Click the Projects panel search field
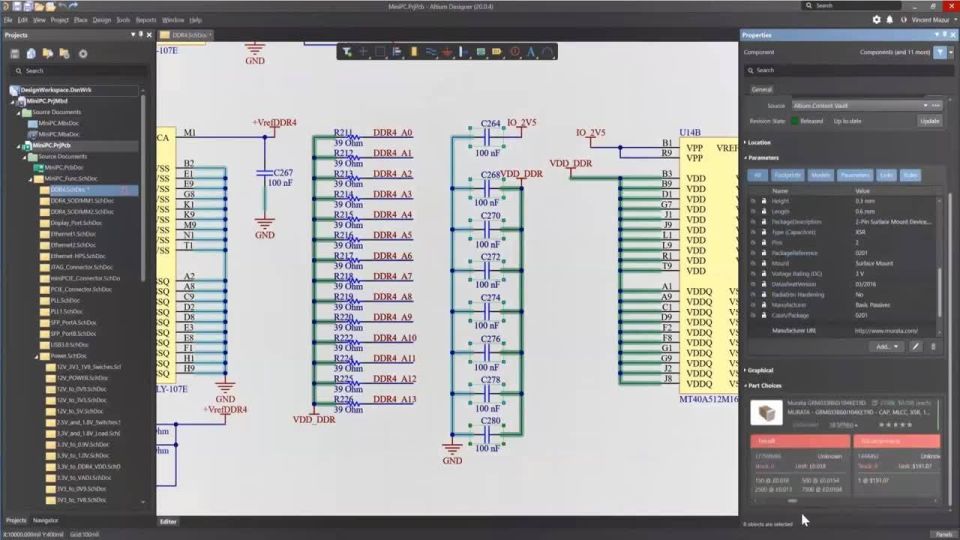 pos(80,71)
